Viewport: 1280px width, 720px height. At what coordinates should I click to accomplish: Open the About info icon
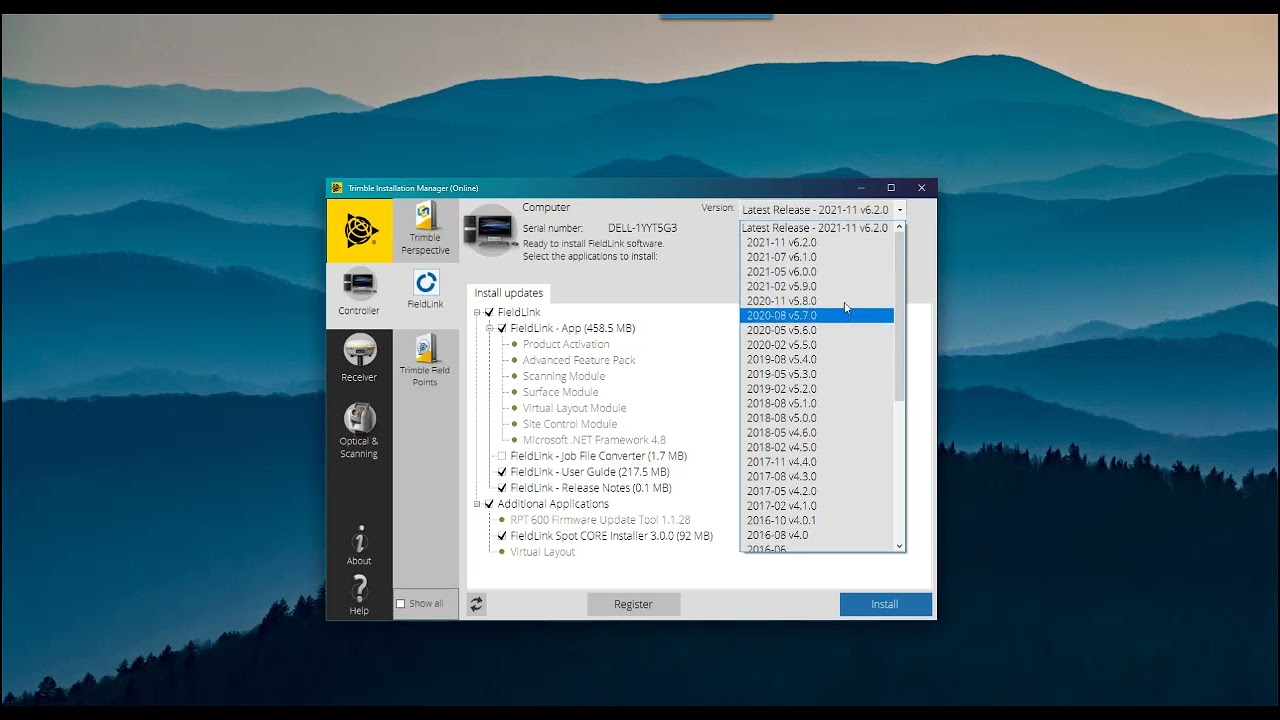pos(359,538)
